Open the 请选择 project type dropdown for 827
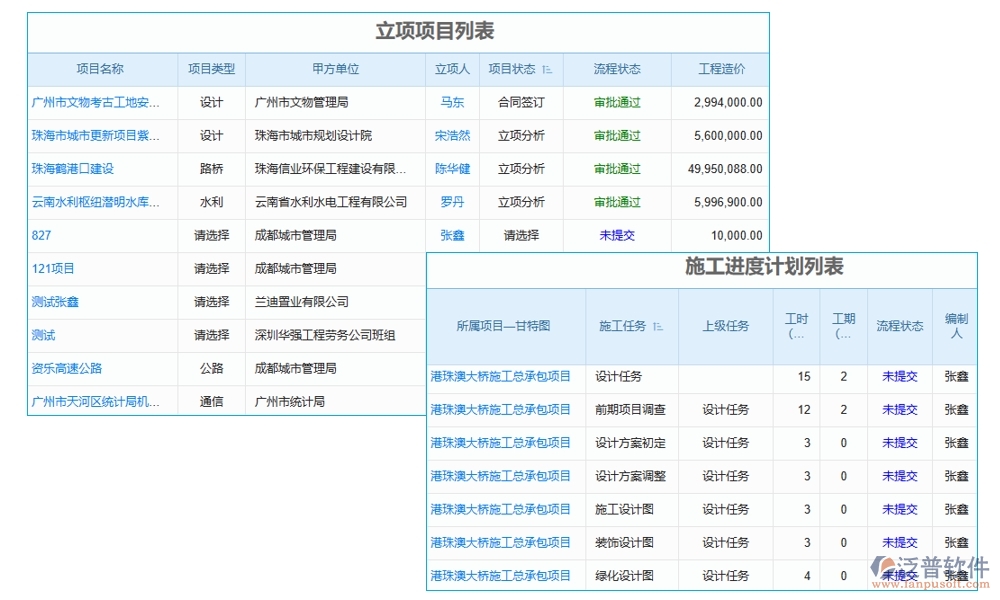The height and width of the screenshot is (600, 1000). click(x=210, y=235)
